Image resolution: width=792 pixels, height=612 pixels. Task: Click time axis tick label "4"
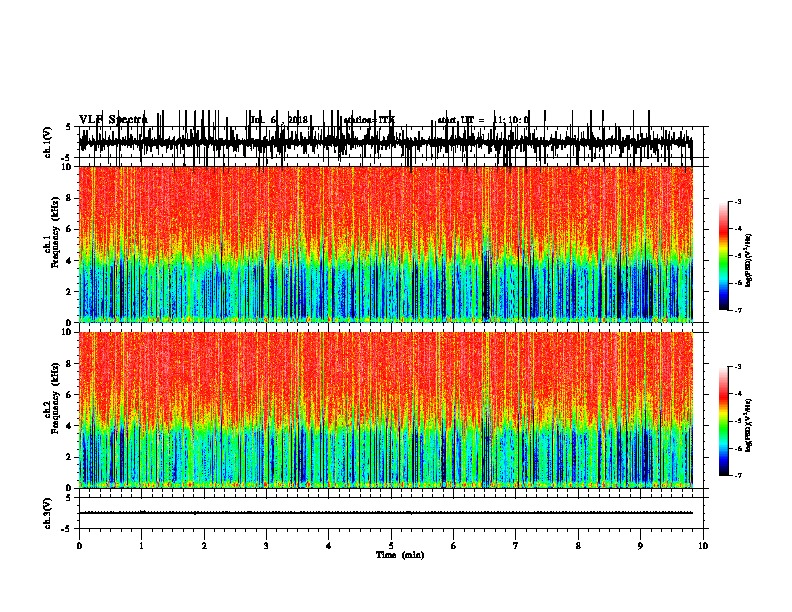(329, 546)
